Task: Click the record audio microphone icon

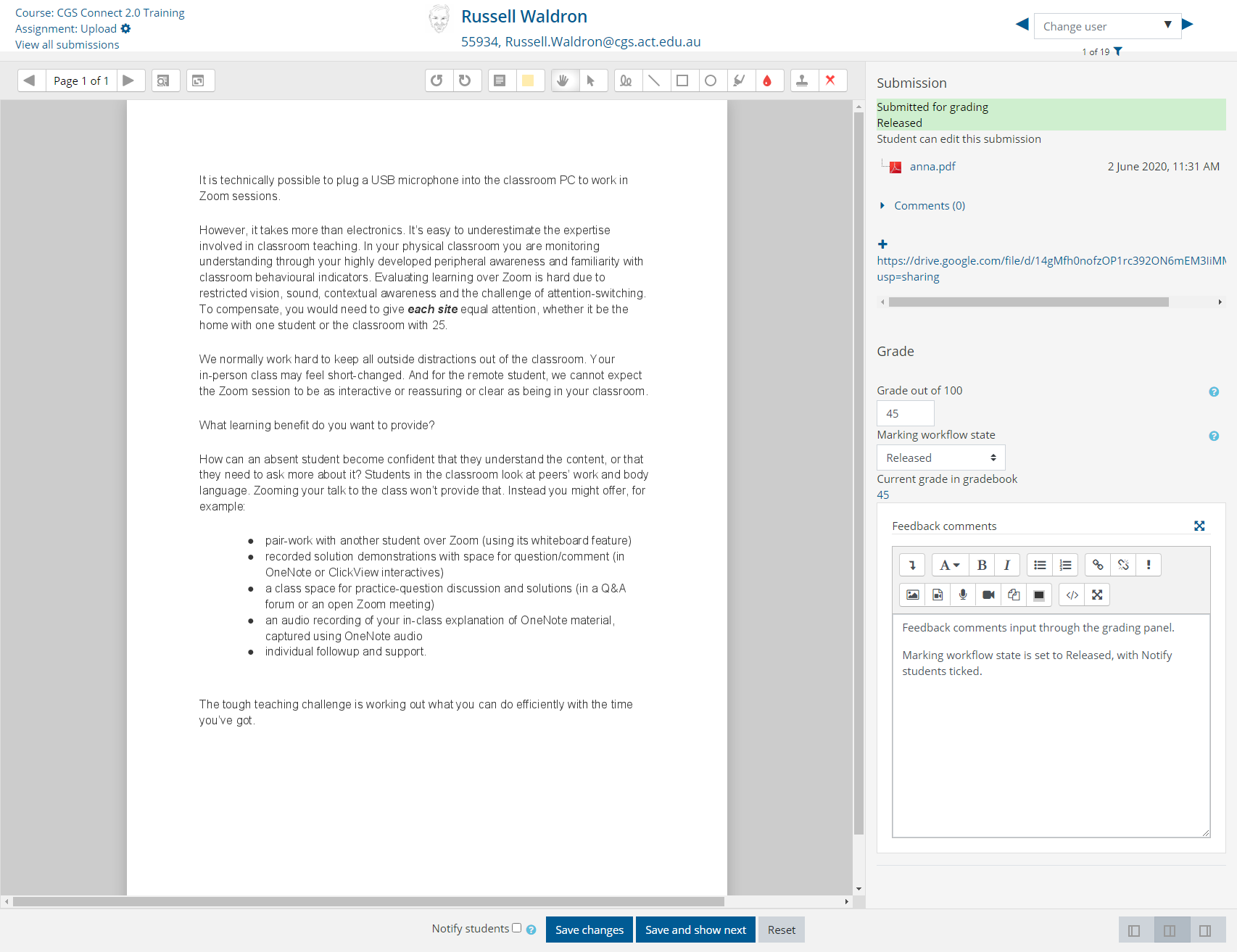Action: [962, 595]
